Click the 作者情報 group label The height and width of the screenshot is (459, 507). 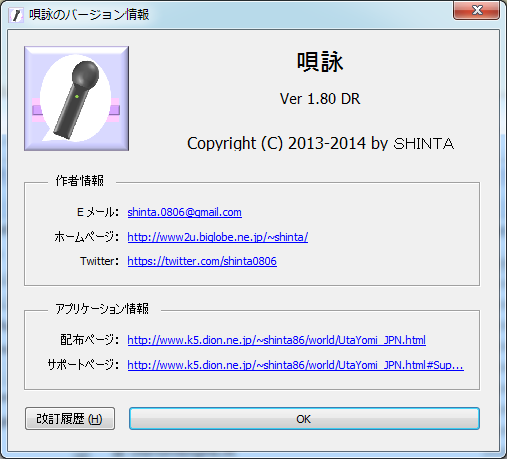(x=80, y=181)
